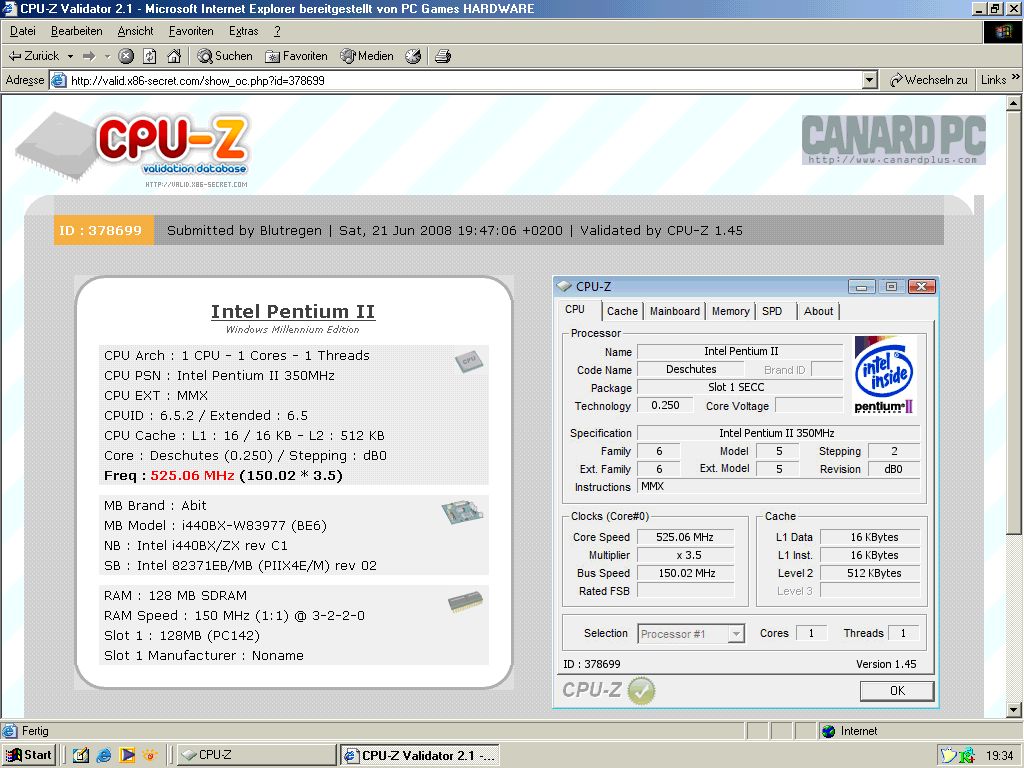Click the Intel inside Pentium II logo
Image resolution: width=1024 pixels, height=768 pixels.
[884, 375]
